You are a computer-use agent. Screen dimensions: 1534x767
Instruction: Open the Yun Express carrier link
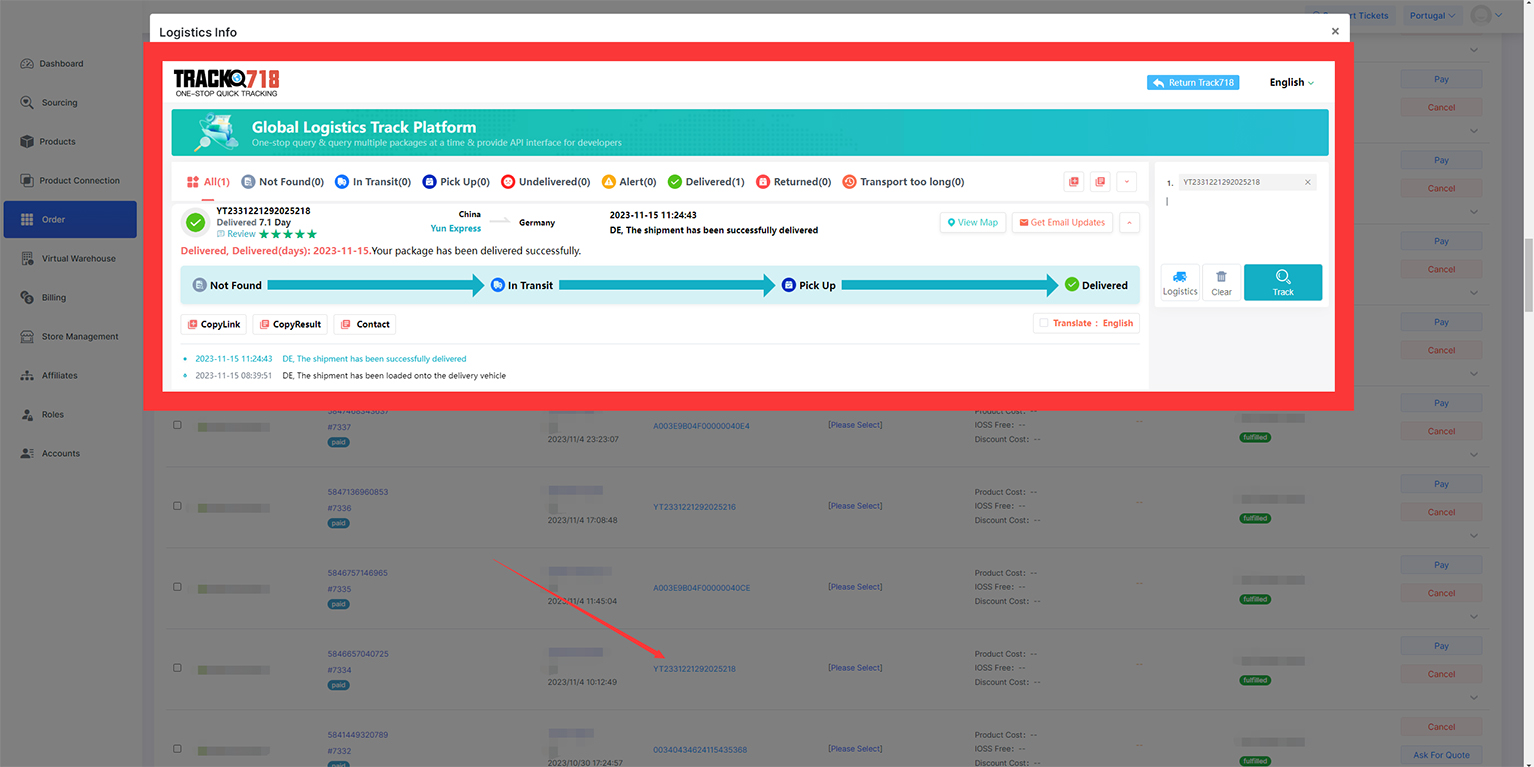455,229
